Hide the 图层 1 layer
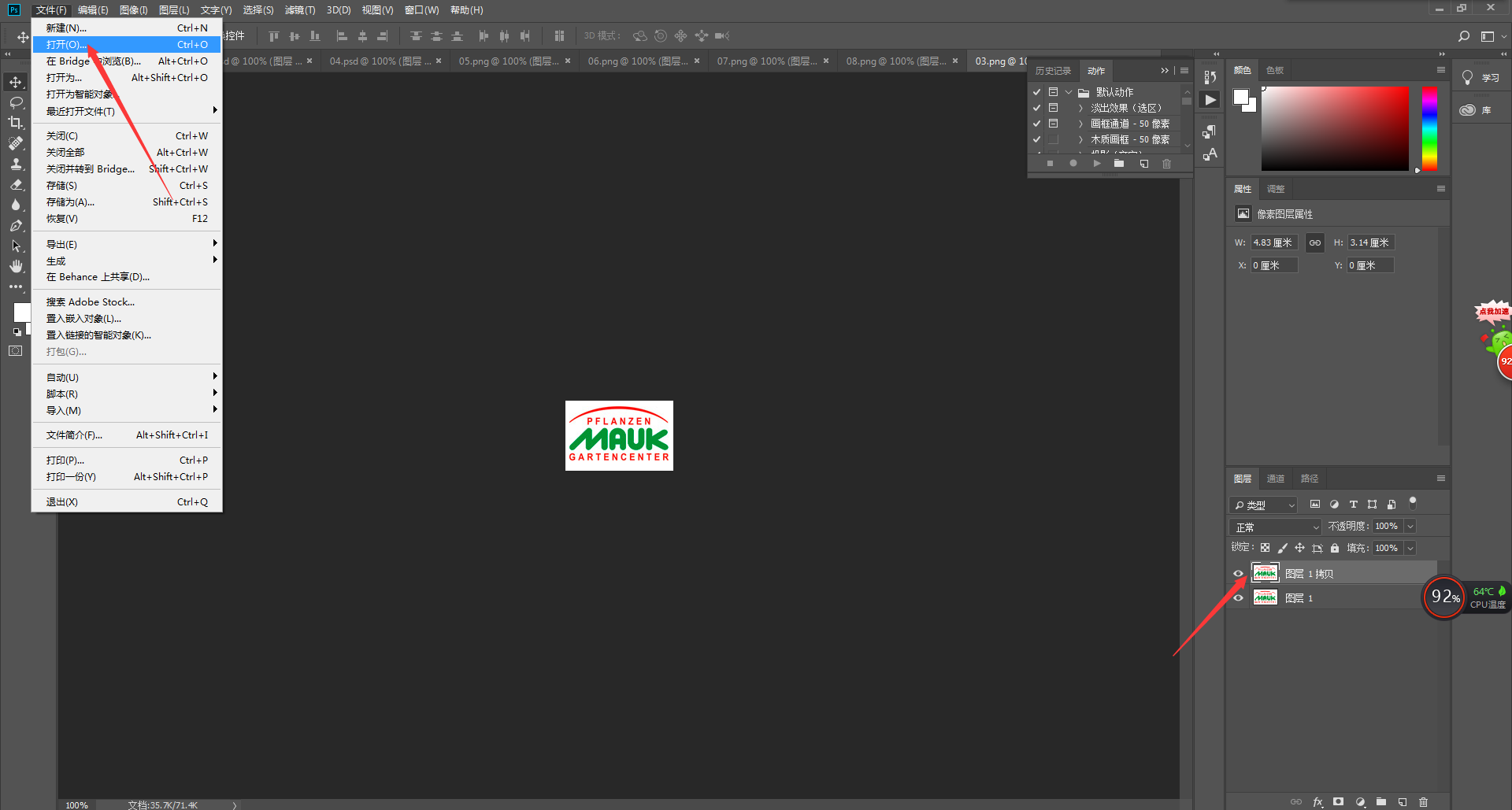The image size is (1512, 810). tap(1238, 598)
